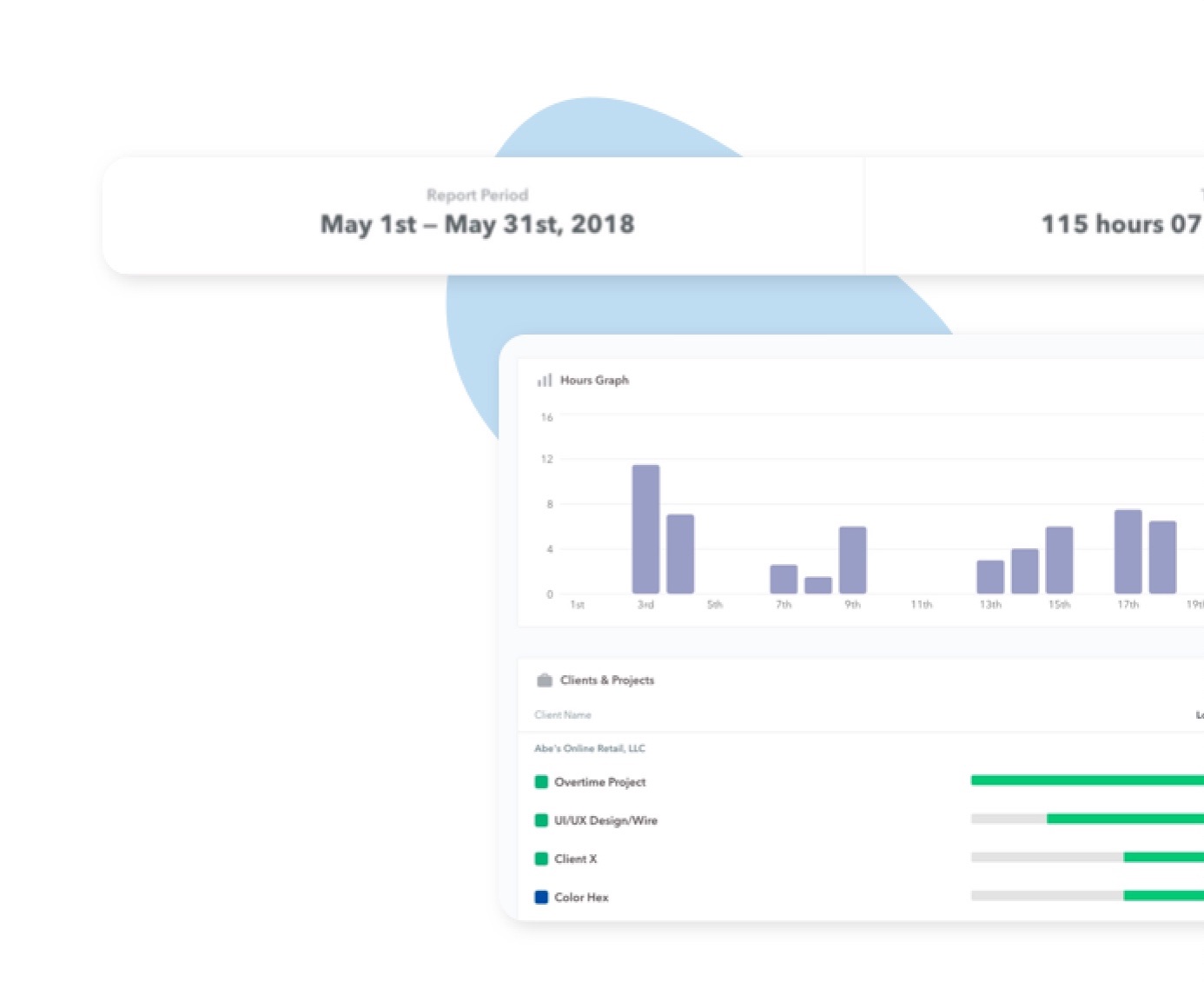
Task: Click the Clients & Projects section title
Action: tap(607, 680)
